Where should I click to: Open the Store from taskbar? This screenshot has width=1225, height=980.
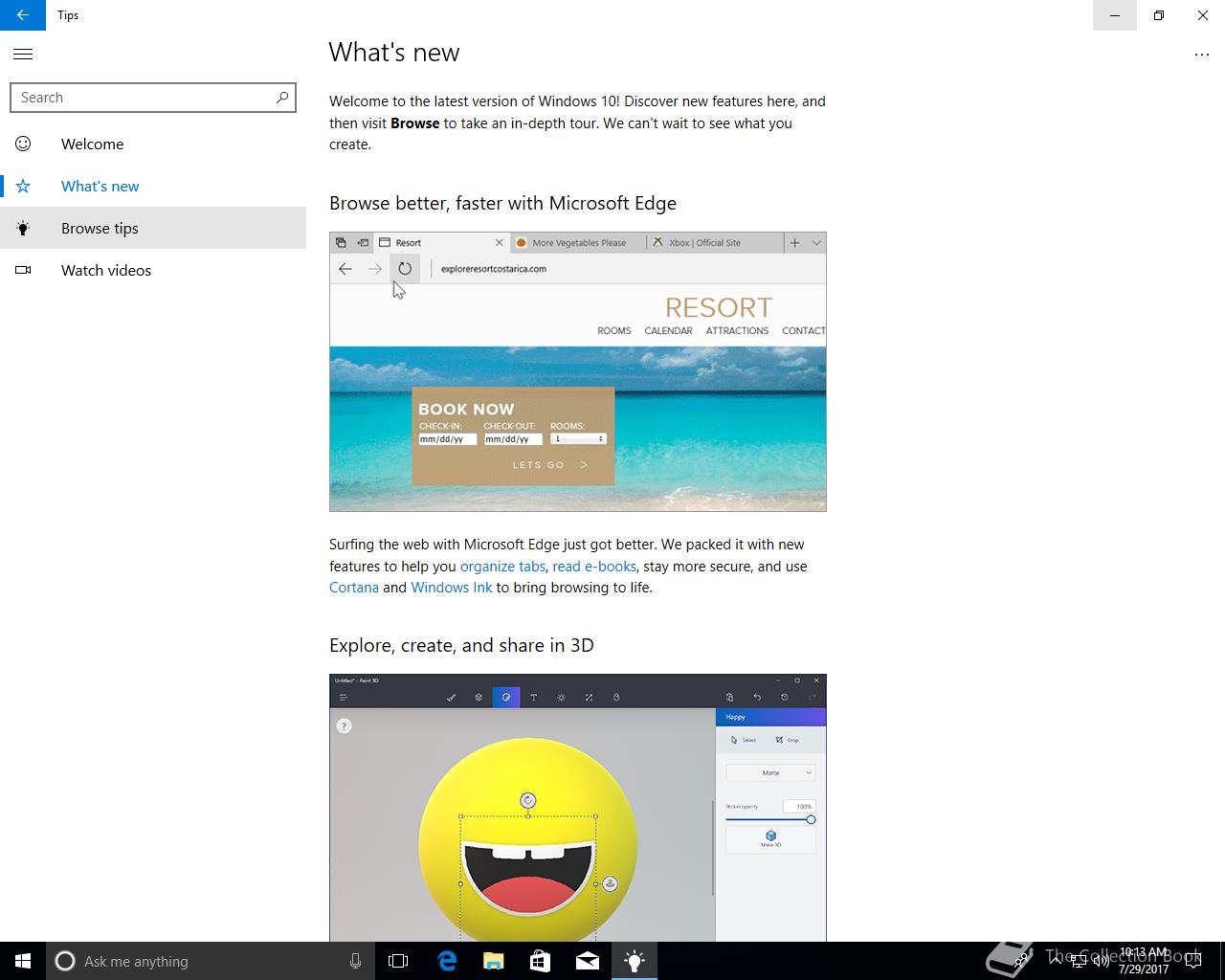point(540,961)
